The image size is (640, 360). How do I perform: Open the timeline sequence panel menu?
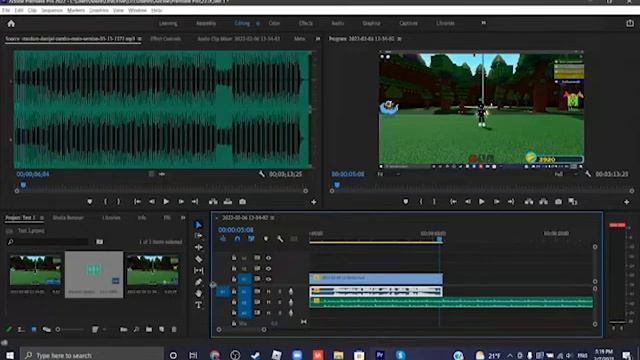click(x=272, y=218)
